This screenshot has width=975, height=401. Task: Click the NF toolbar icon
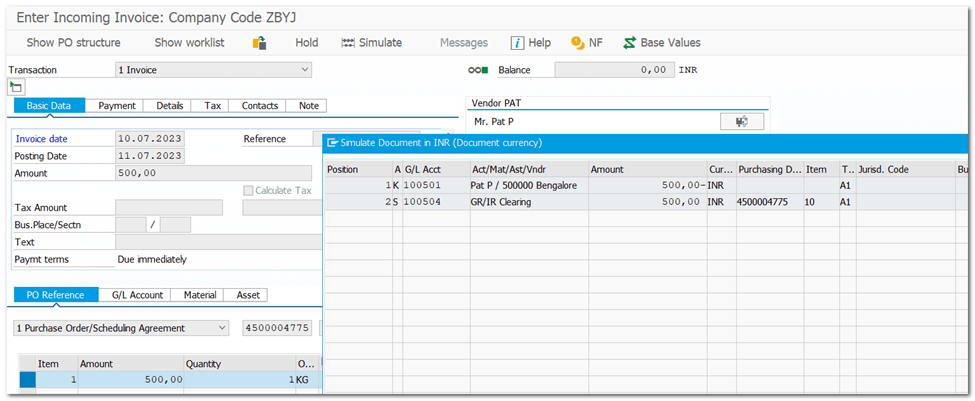coord(577,43)
